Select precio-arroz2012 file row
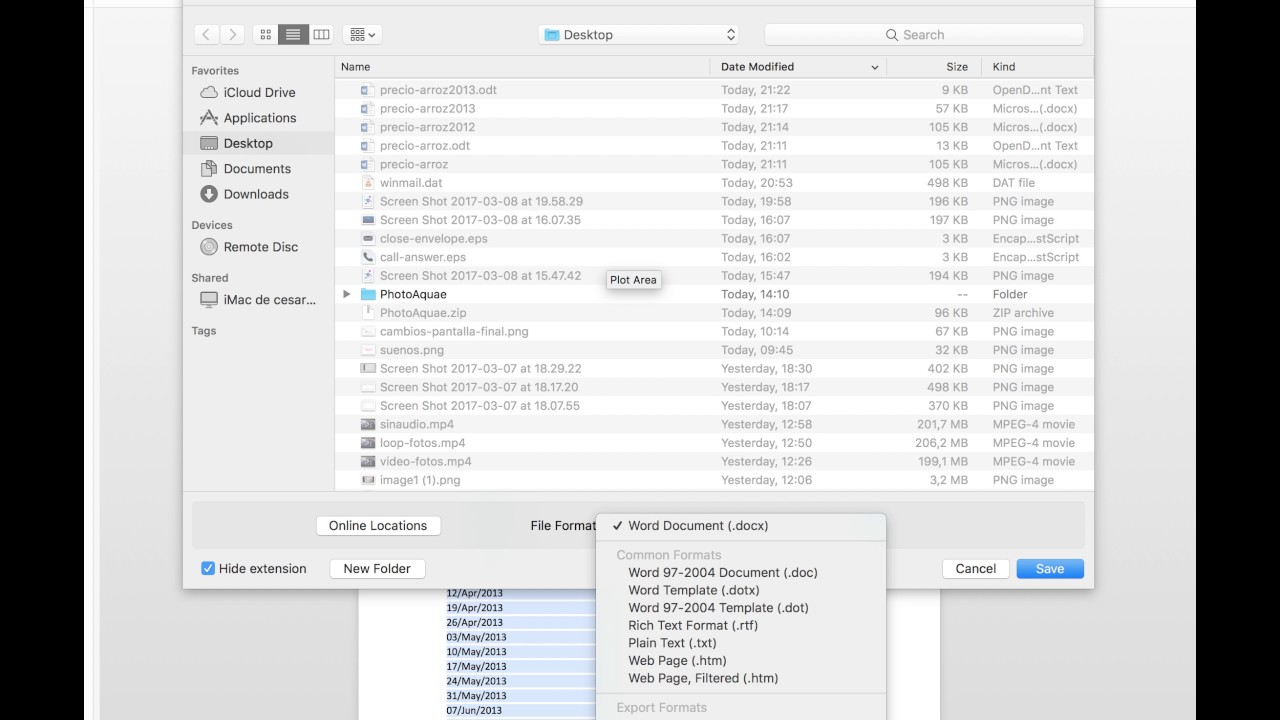The width and height of the screenshot is (1280, 720). coord(714,127)
